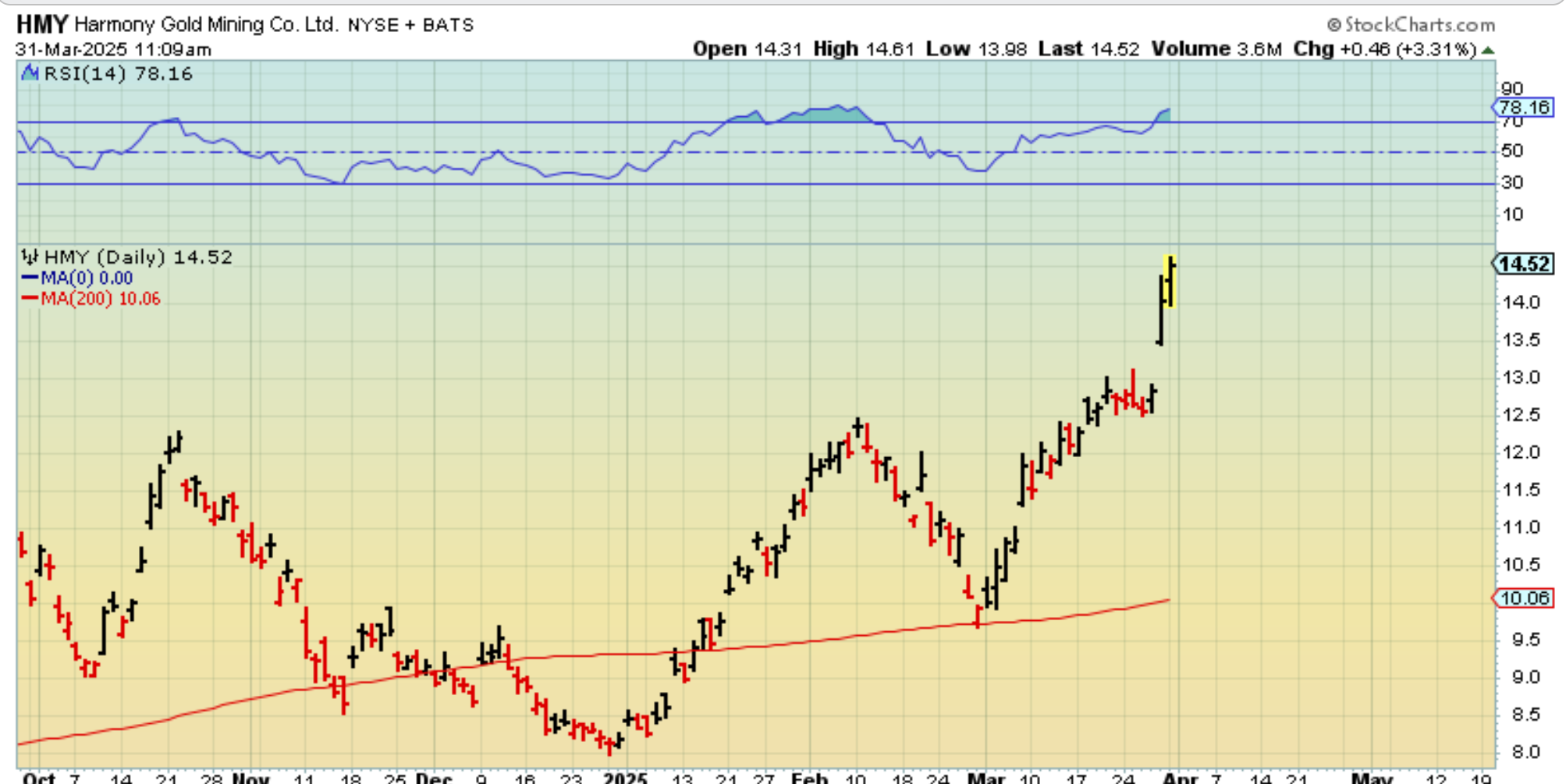1566x784 pixels.
Task: Click the red 10.06 moving average axis tag
Action: point(1523,598)
